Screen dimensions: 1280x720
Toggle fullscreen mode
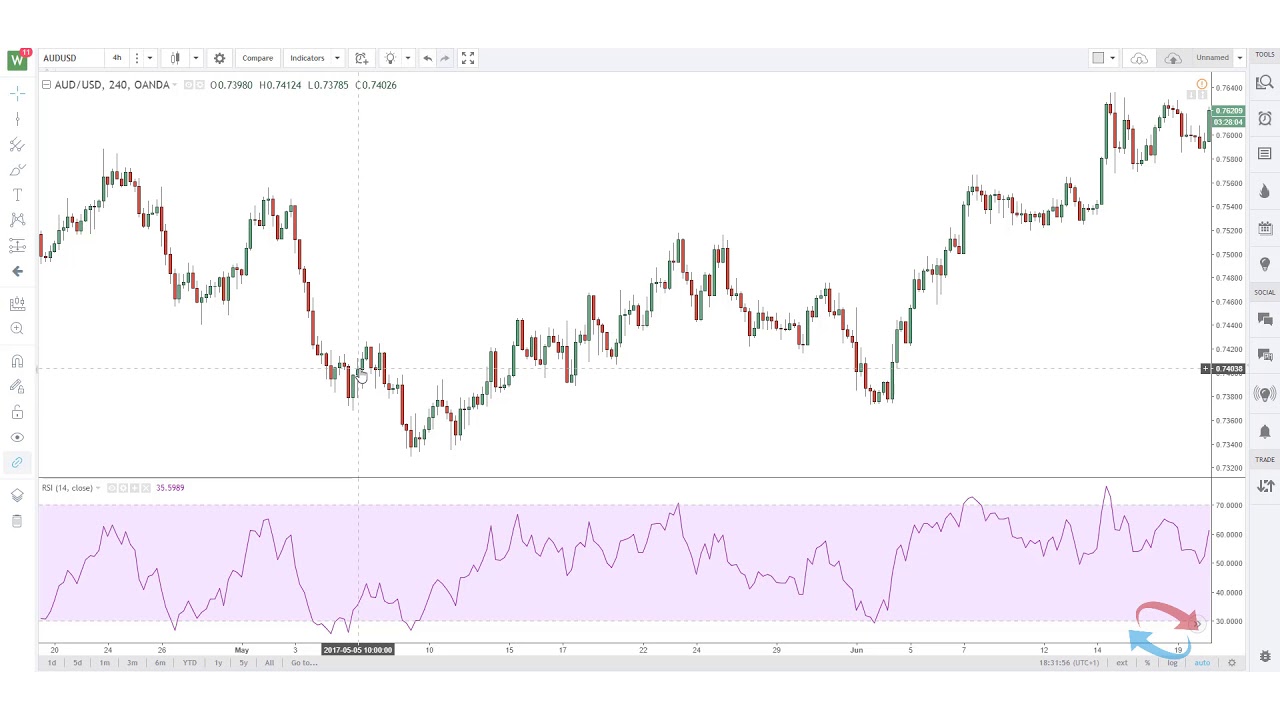pos(468,58)
